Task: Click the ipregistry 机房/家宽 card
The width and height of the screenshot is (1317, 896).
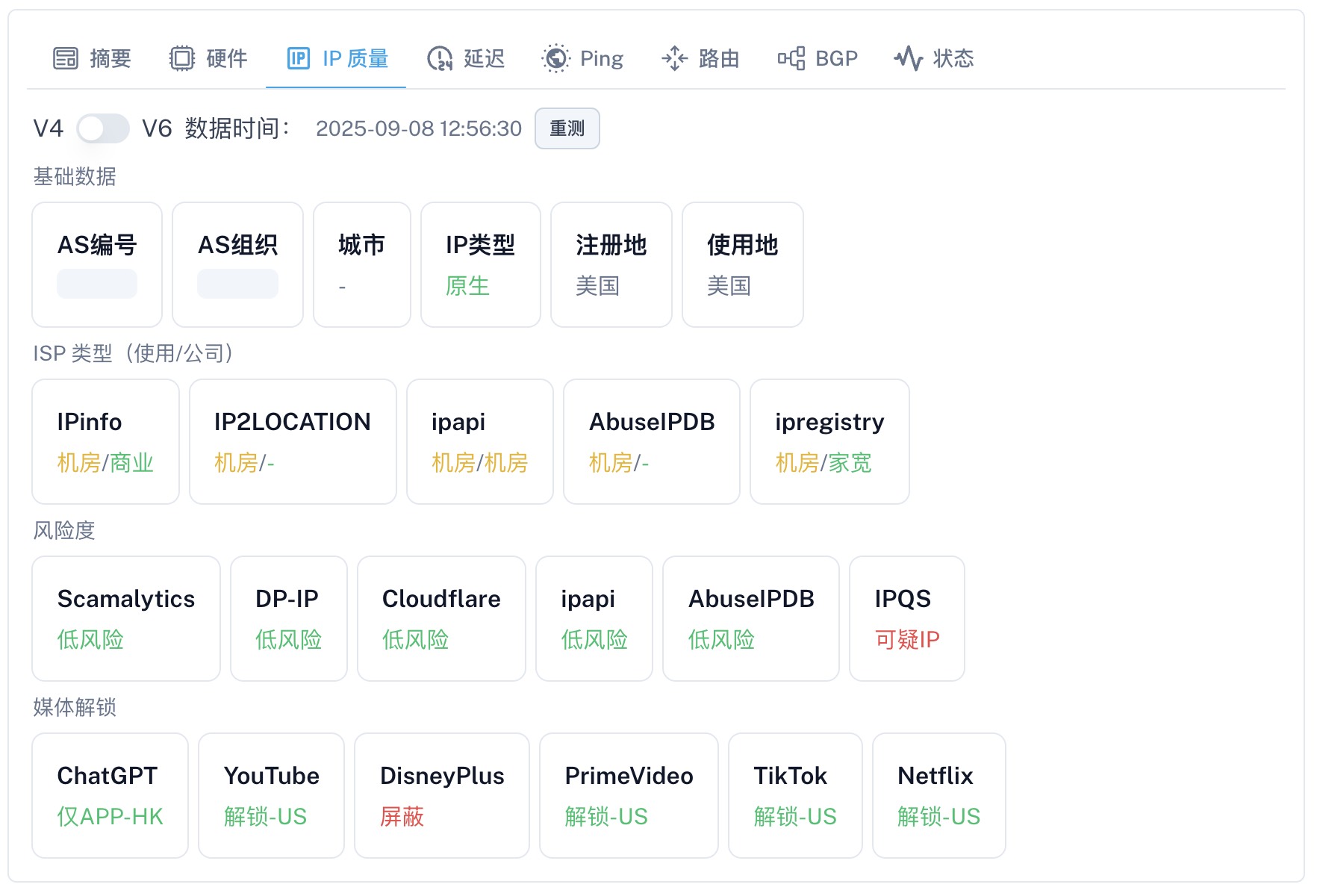Action: pyautogui.click(x=829, y=441)
